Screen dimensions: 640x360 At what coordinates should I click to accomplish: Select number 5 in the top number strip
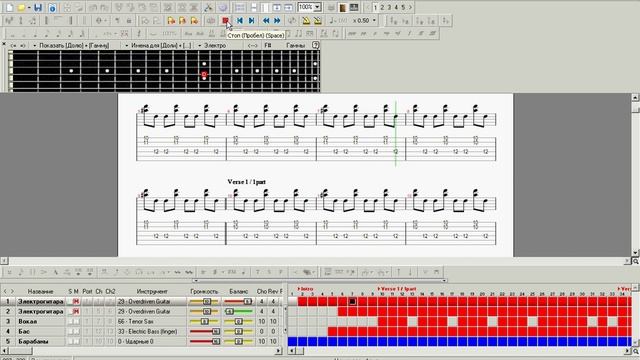pyautogui.click(x=403, y=7)
